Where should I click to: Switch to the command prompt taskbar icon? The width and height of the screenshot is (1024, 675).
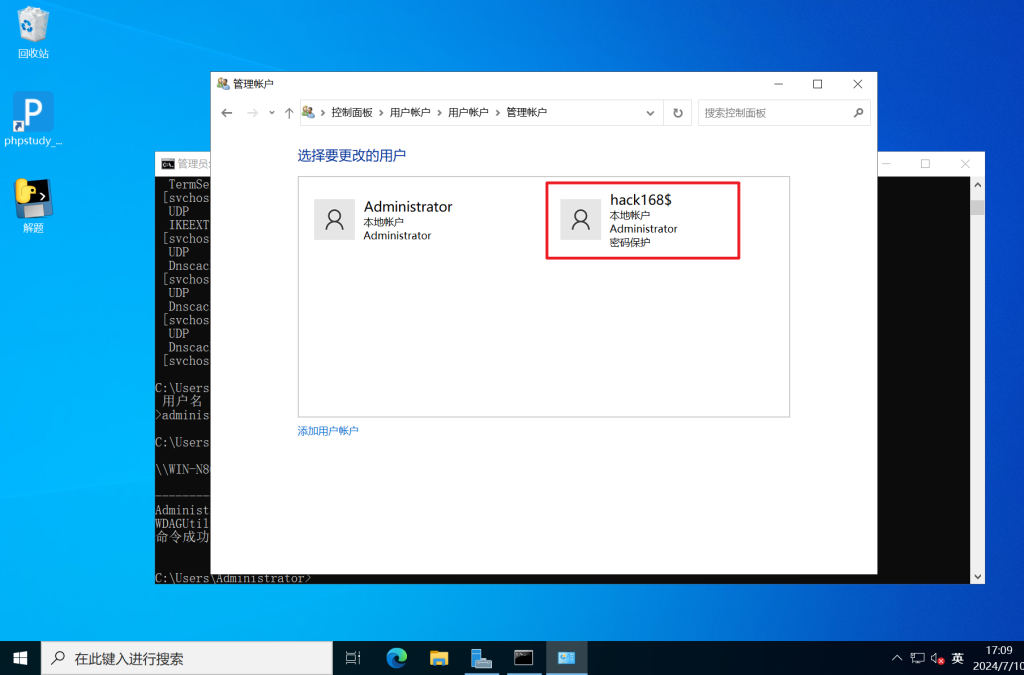(523, 658)
